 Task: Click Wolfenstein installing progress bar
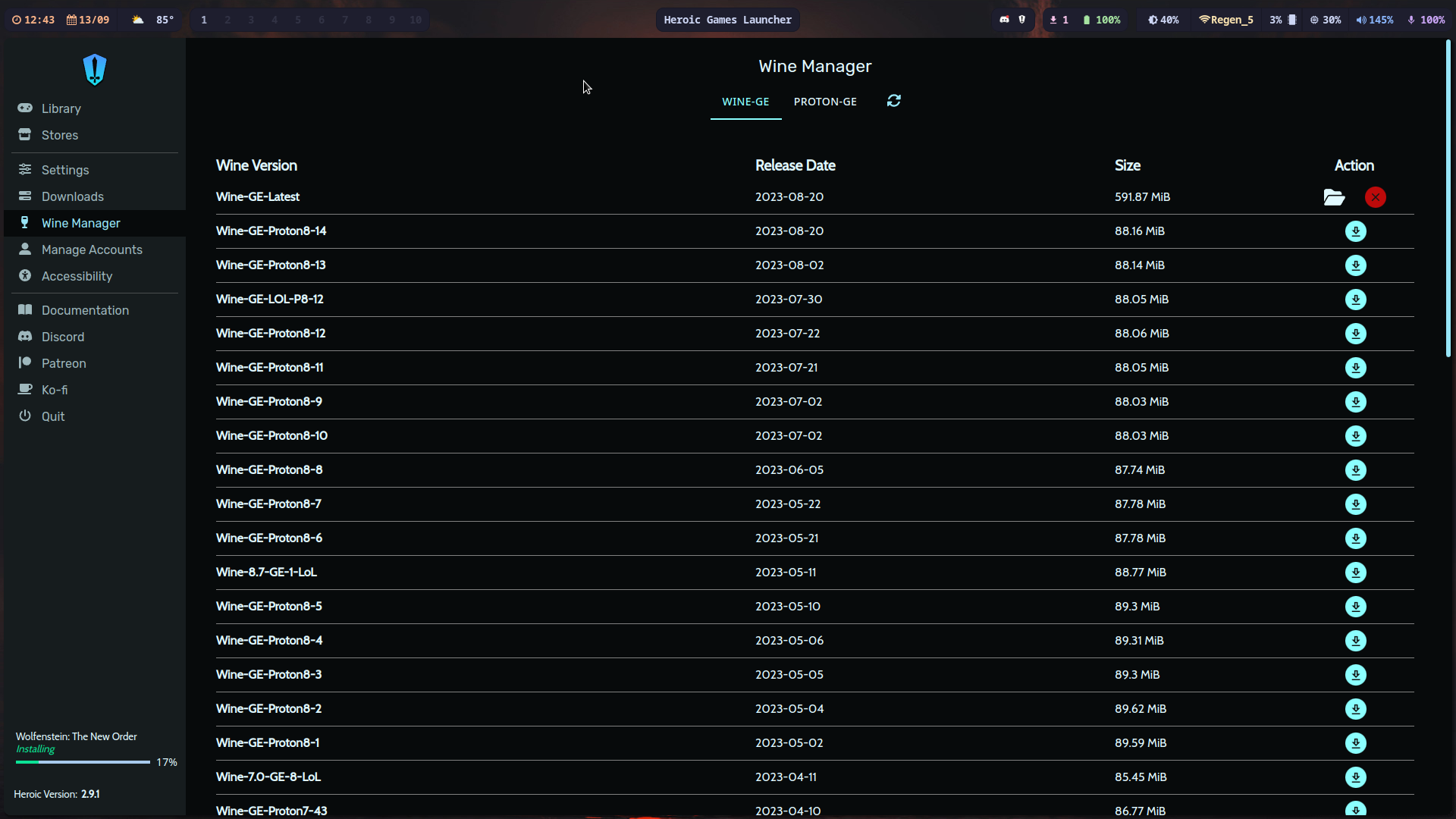pyautogui.click(x=83, y=762)
